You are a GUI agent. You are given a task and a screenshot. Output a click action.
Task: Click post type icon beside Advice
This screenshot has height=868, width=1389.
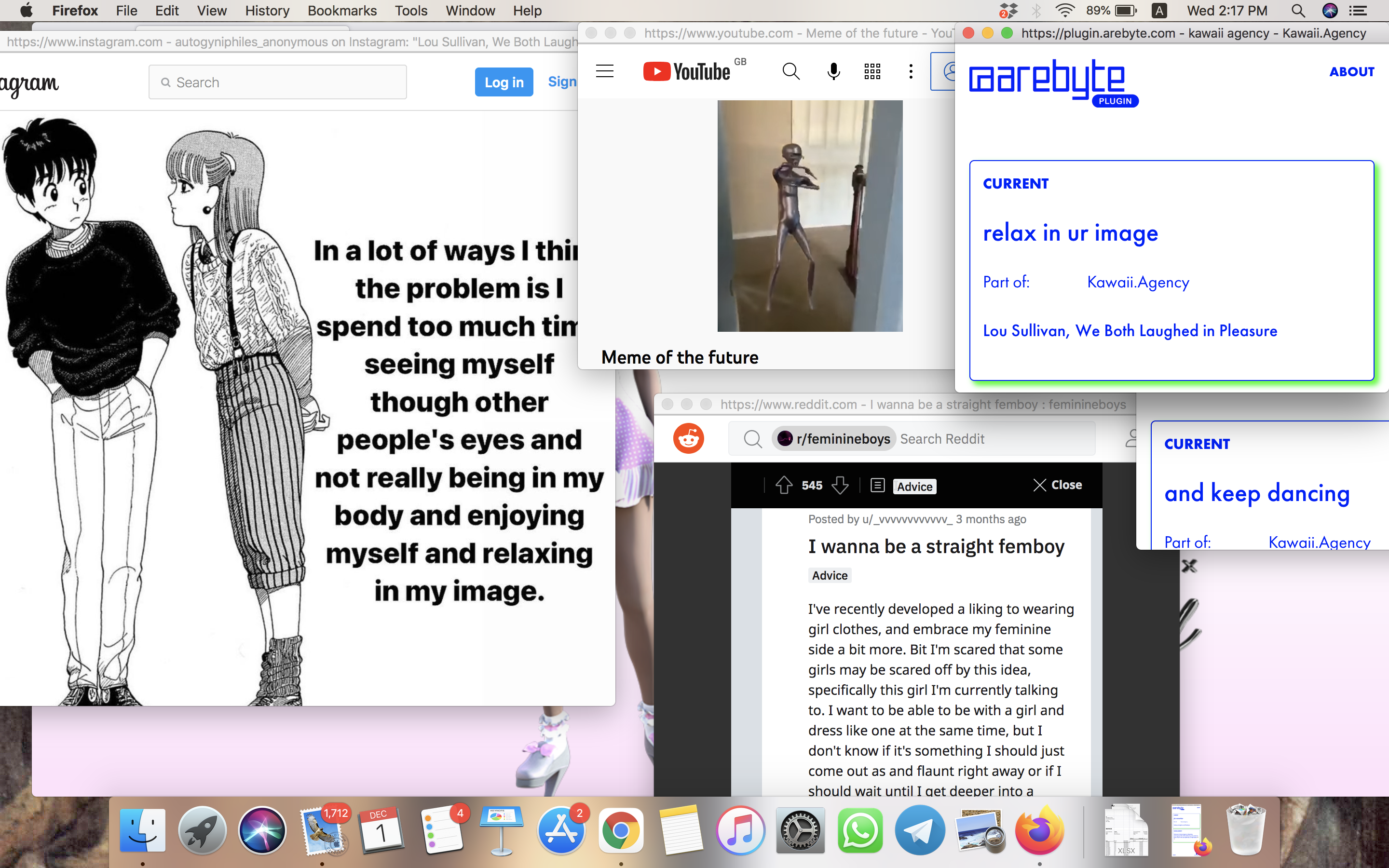click(x=878, y=485)
